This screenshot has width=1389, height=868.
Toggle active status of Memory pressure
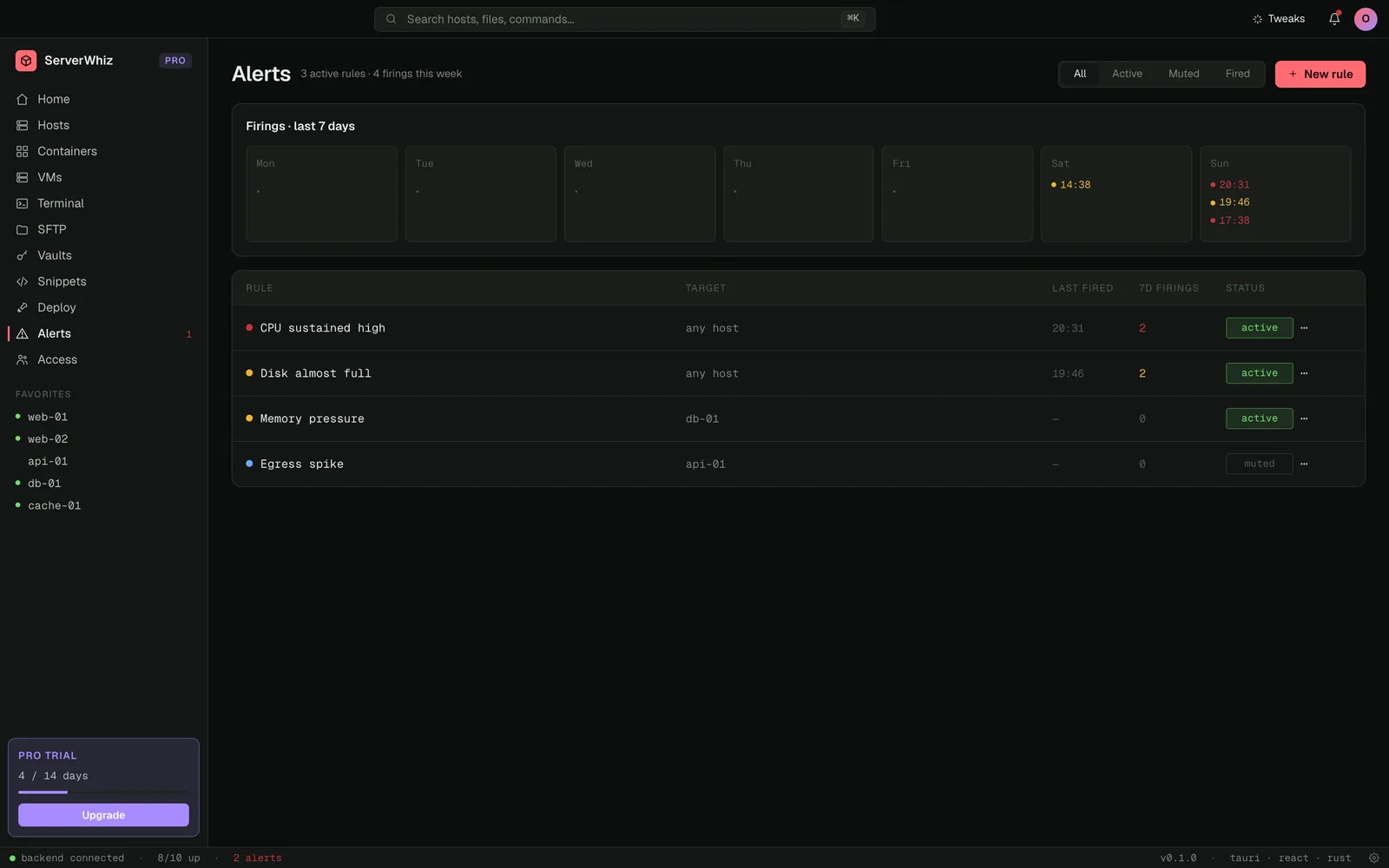pos(1259,418)
